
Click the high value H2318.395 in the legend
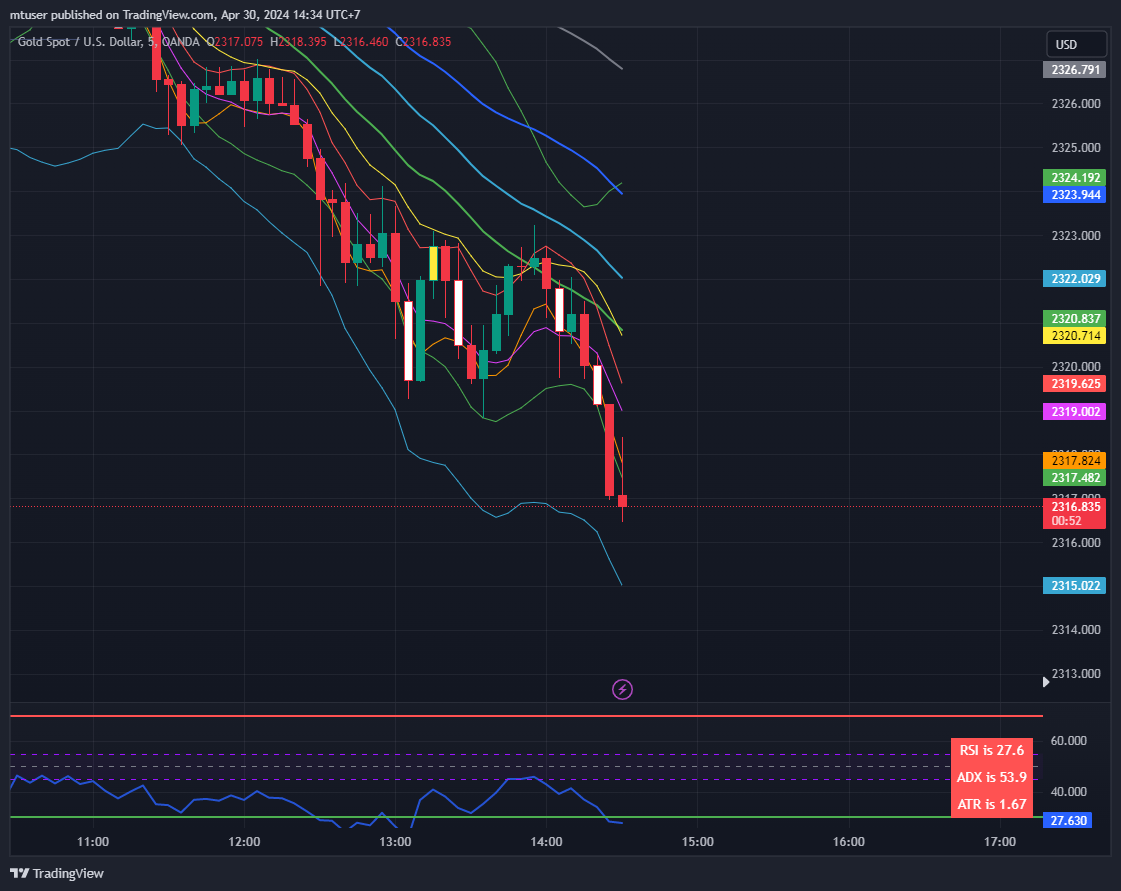(x=298, y=41)
